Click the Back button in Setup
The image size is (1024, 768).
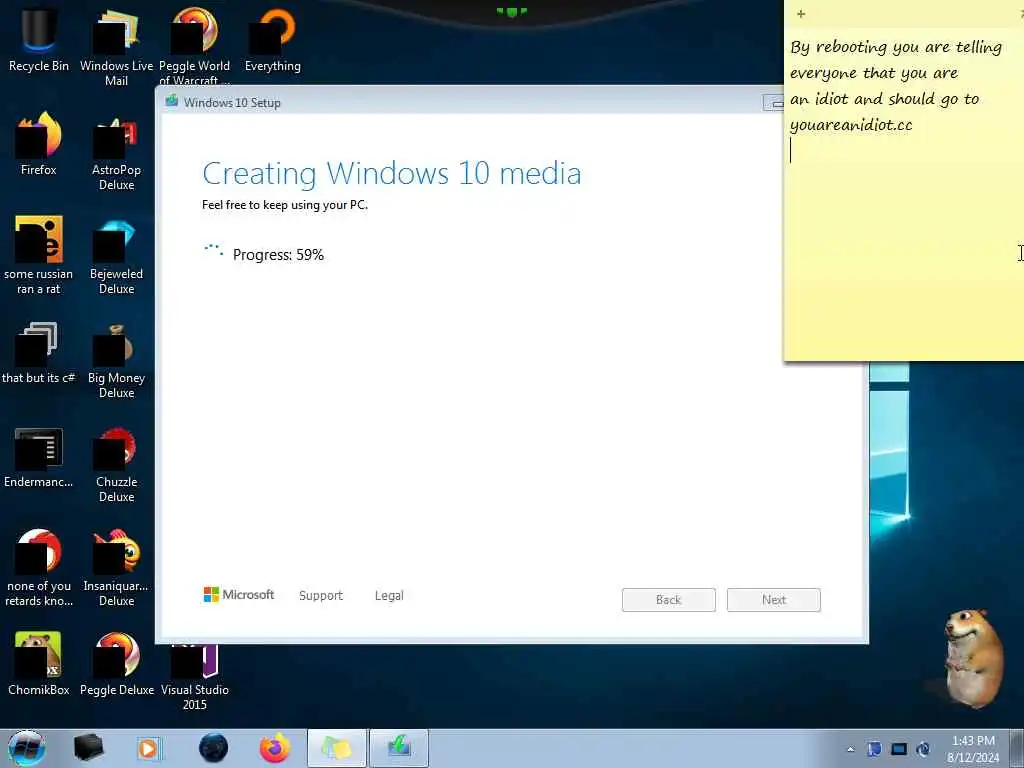(668, 600)
